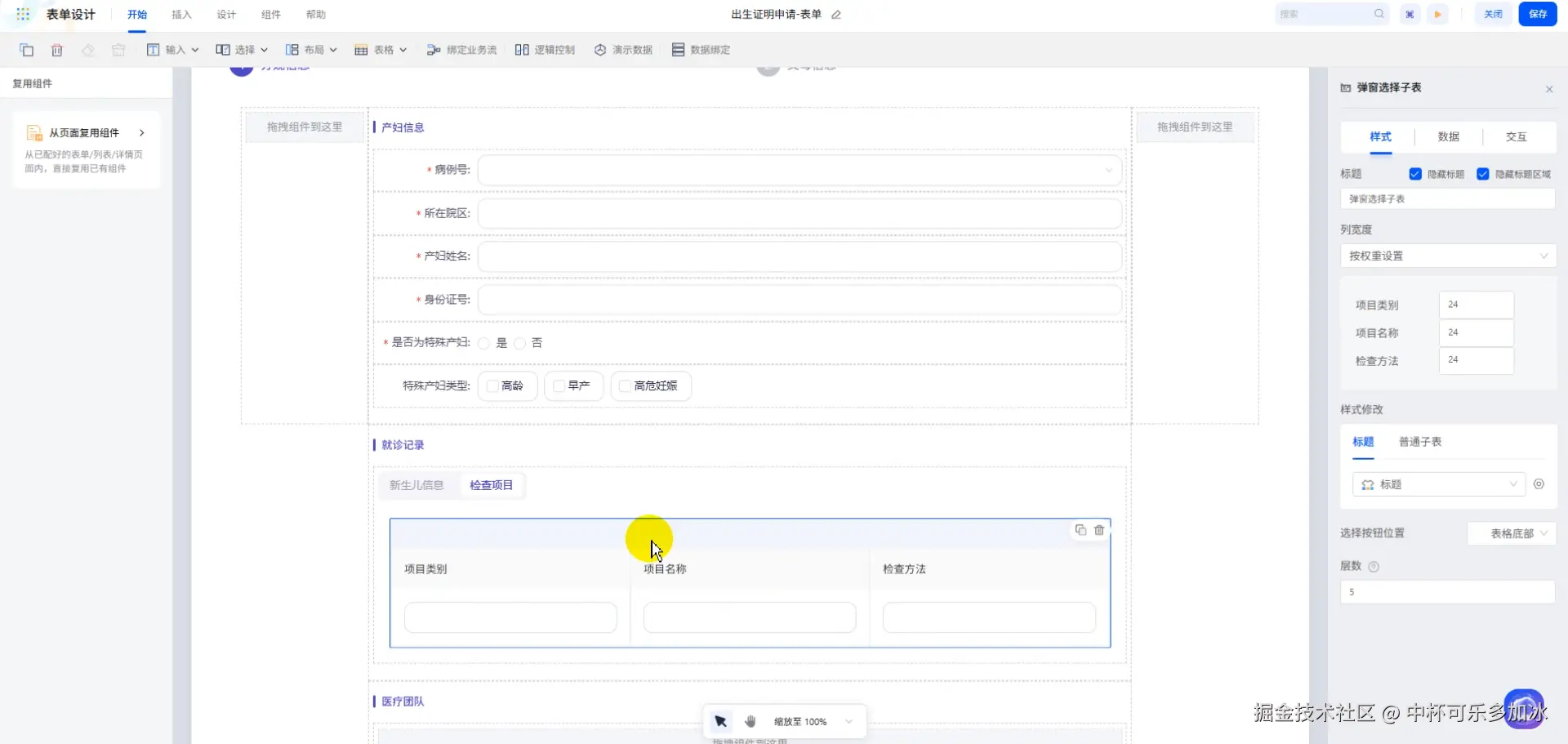1568x744 pixels.
Task: Click the greyed-out box icon beside the eraser
Action: tap(118, 50)
